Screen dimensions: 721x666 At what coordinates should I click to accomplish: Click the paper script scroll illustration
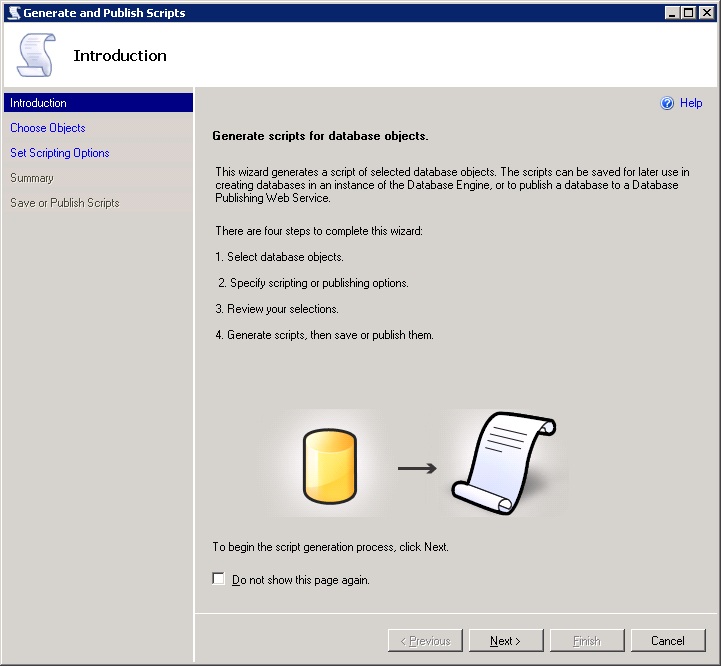tap(503, 462)
